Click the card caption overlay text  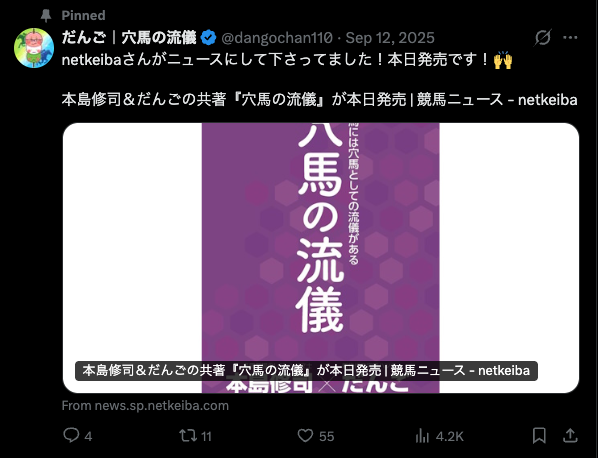[306, 371]
